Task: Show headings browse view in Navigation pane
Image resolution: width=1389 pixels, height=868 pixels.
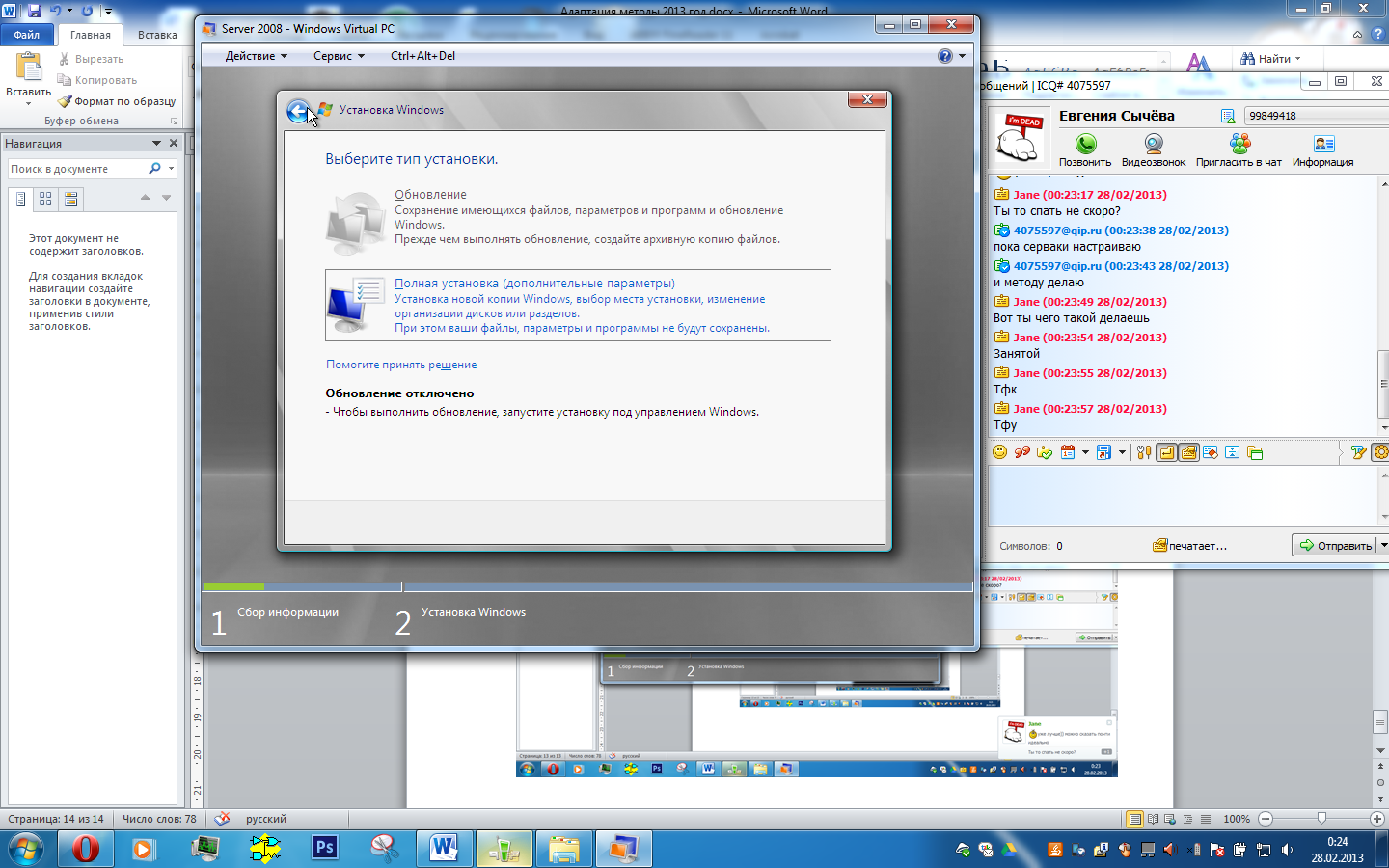Action: 20,200
